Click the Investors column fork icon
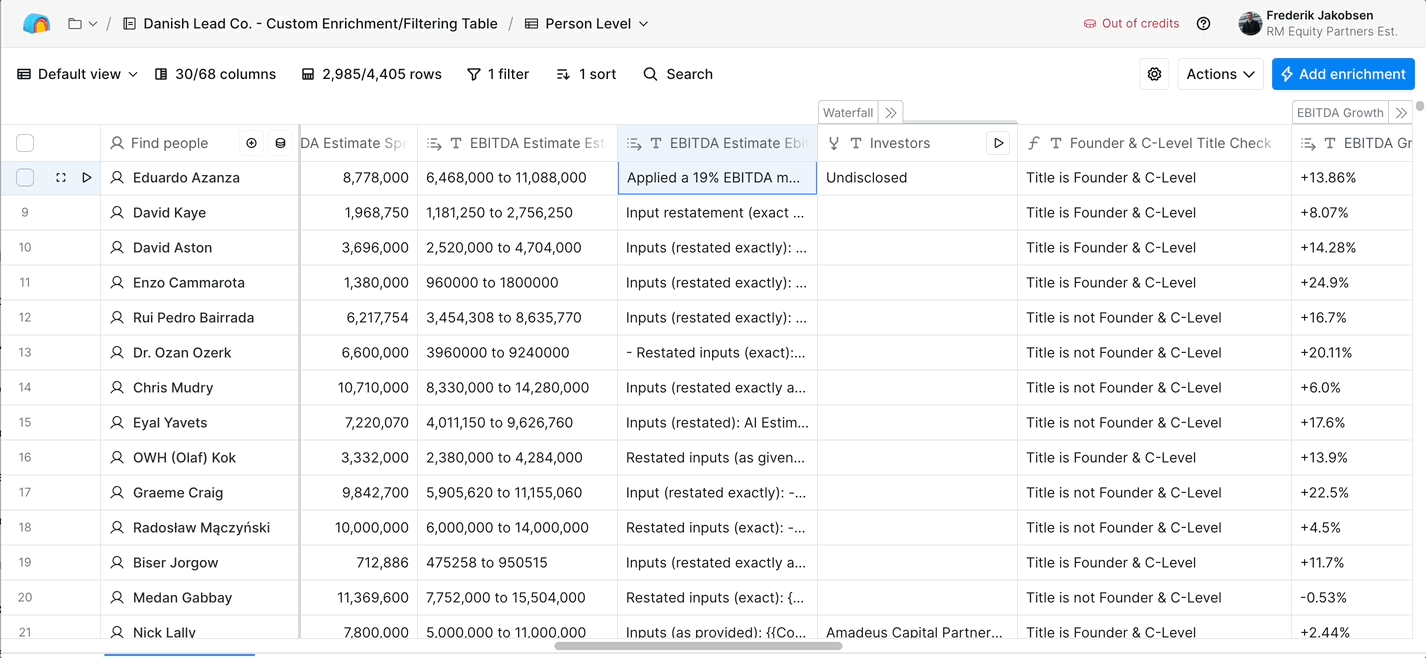This screenshot has width=1426, height=658. coord(834,143)
